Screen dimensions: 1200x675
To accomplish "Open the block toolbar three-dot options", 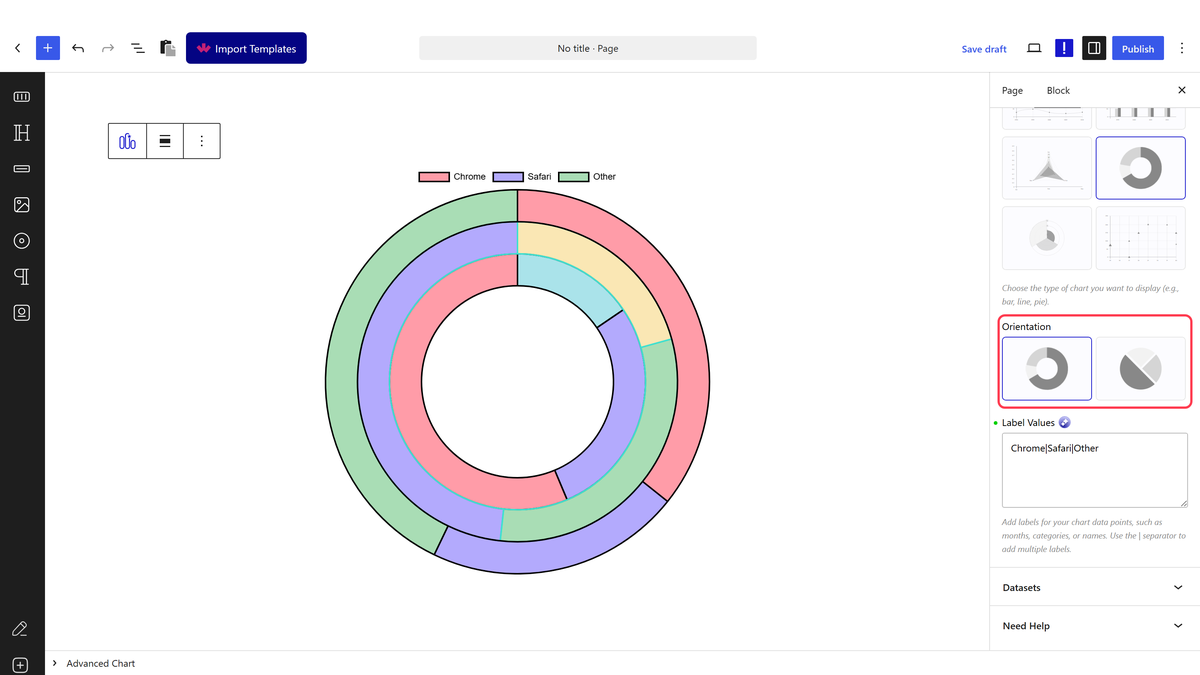I will click(x=202, y=141).
